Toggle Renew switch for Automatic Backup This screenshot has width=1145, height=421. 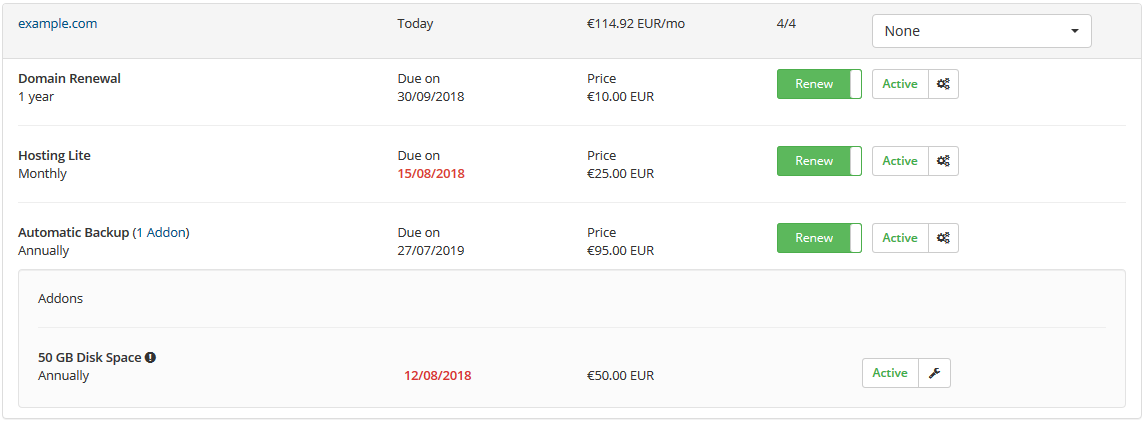coord(819,238)
